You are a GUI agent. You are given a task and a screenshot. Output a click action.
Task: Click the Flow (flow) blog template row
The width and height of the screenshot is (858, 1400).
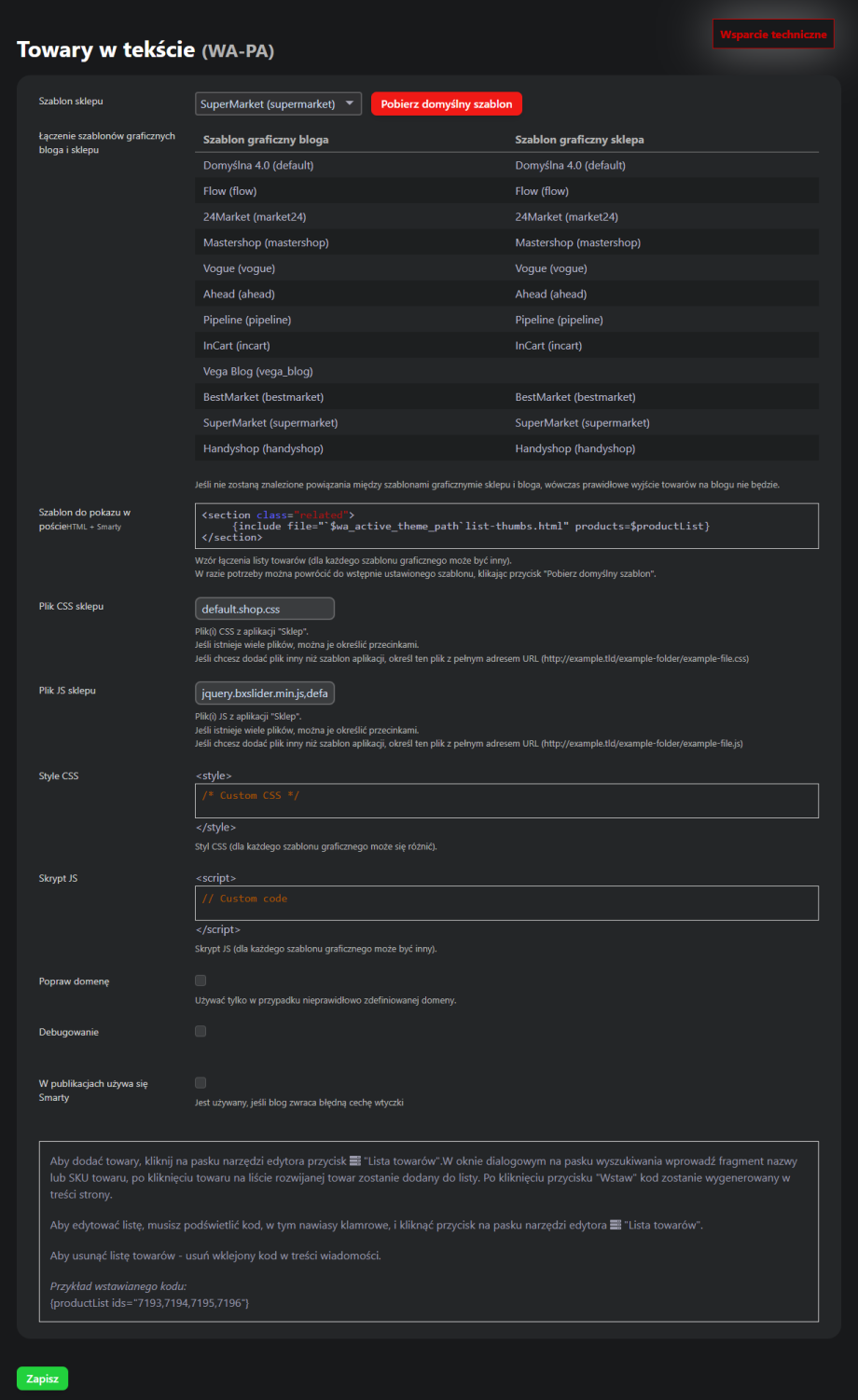[230, 191]
